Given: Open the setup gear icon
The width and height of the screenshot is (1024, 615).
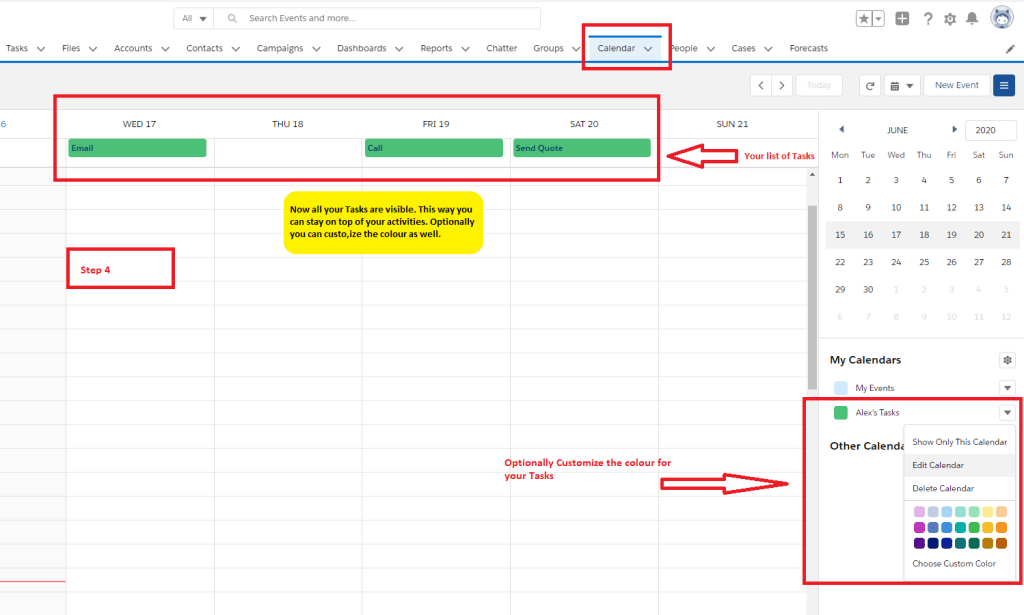Looking at the screenshot, I should click(x=950, y=19).
